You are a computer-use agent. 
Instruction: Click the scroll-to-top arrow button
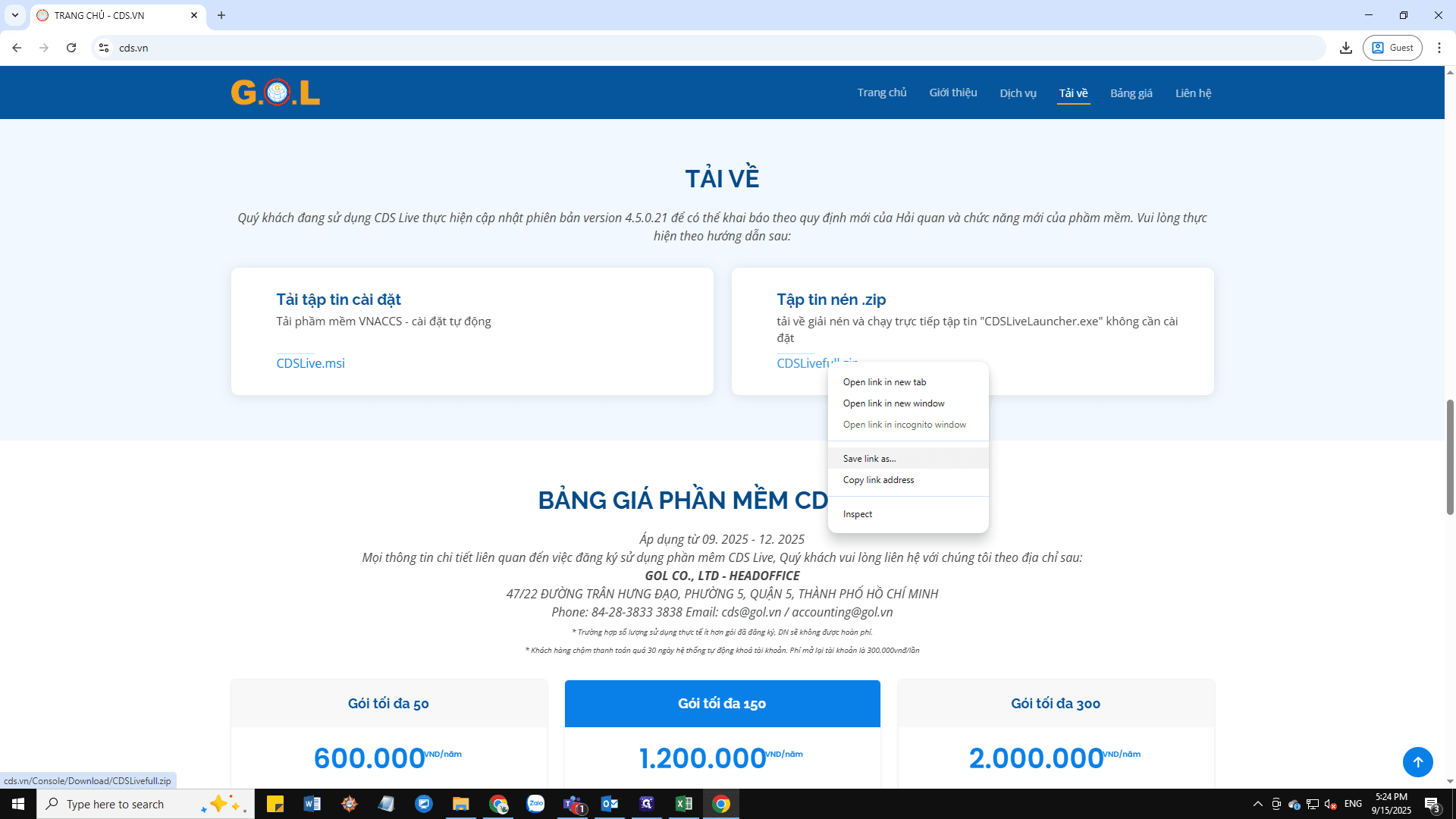pos(1417,762)
